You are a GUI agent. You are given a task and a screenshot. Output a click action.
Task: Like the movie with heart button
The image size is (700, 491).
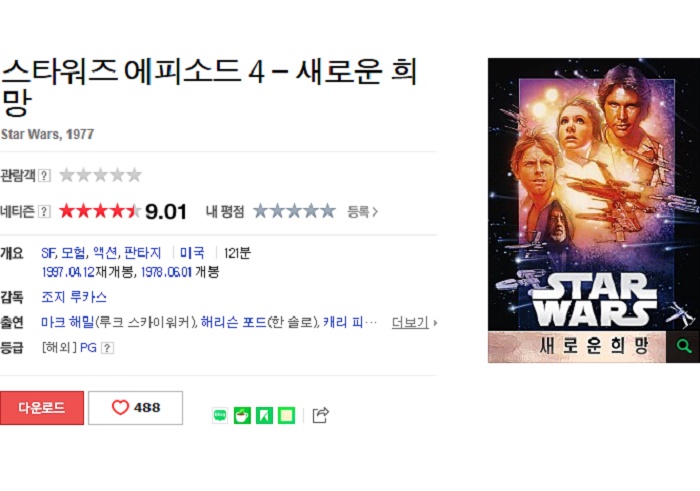click(x=135, y=408)
